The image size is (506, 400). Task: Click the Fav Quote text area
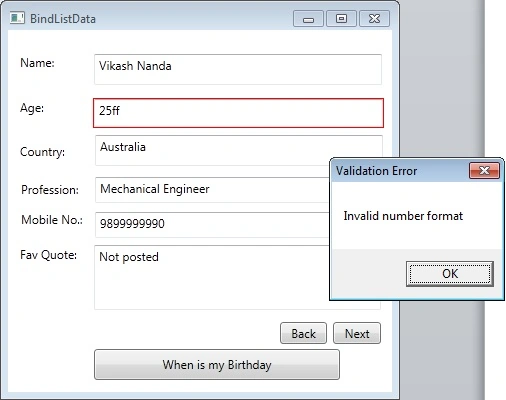[x=212, y=277]
